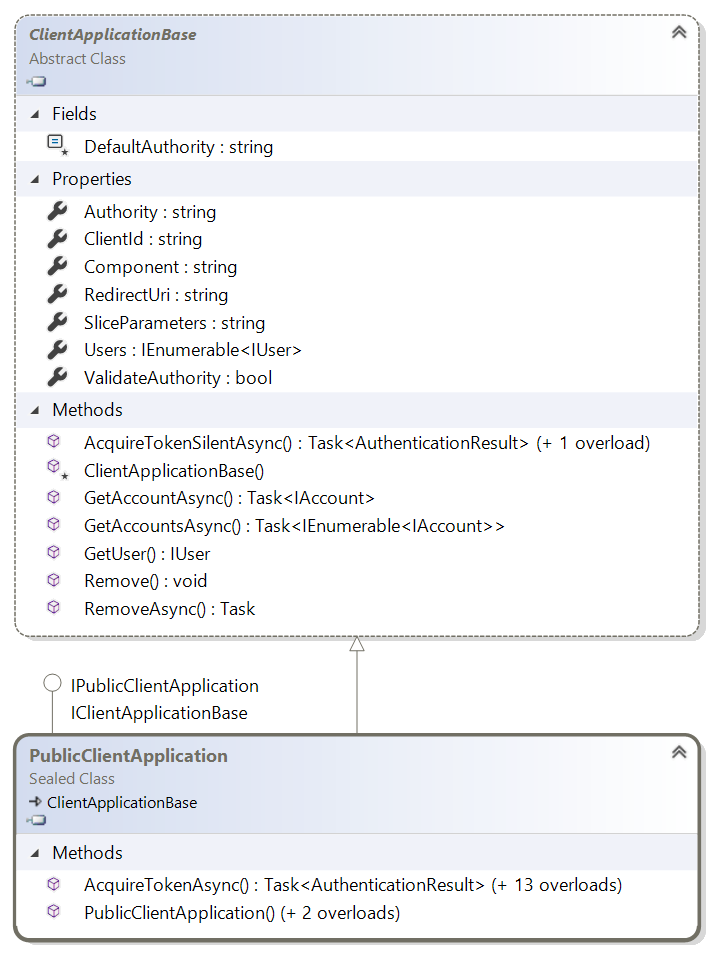Select the DefaultAuthority : string field

pos(178,147)
